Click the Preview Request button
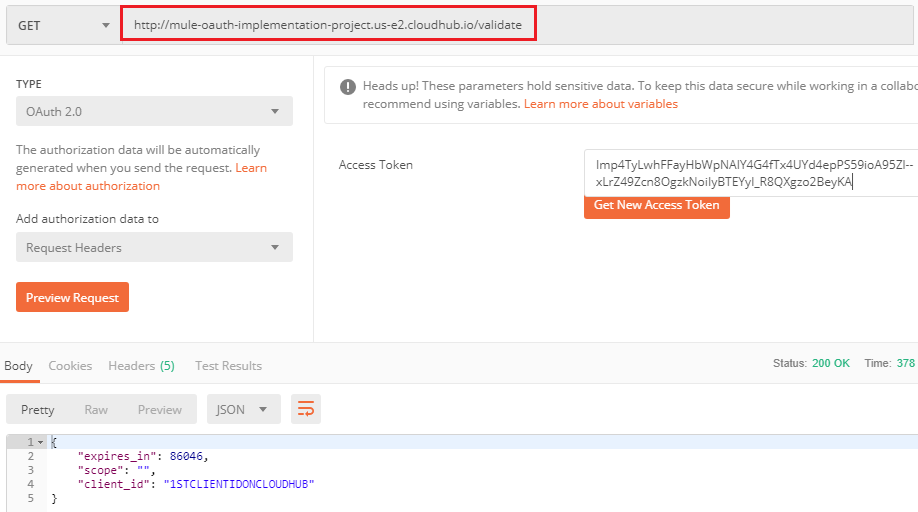 pos(72,297)
